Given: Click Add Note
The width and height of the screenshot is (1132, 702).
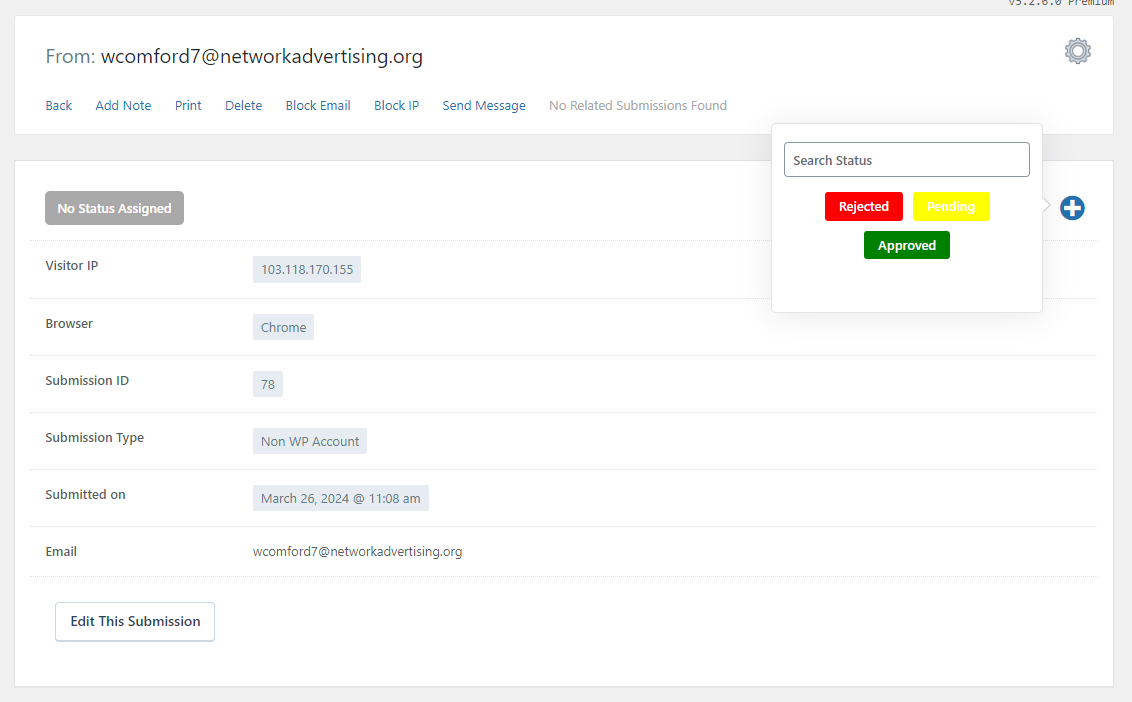Looking at the screenshot, I should click(x=123, y=105).
